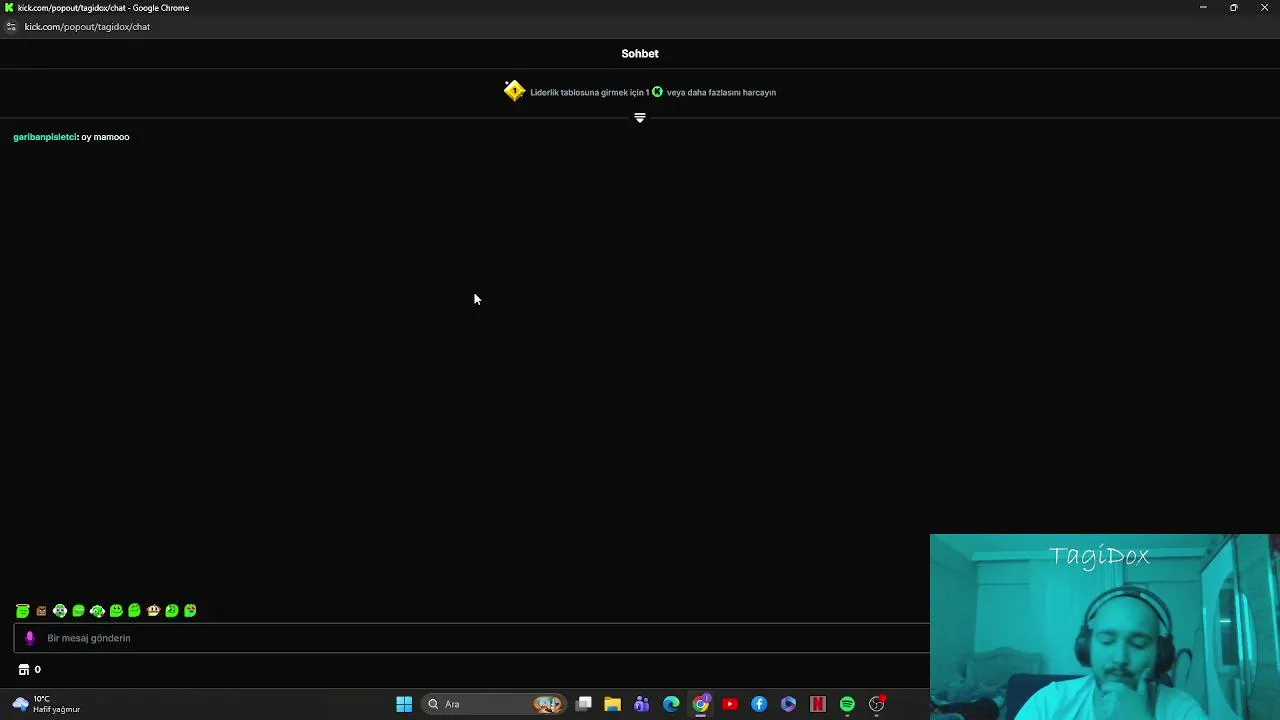Click the white clown-faced emote

pos(60,611)
